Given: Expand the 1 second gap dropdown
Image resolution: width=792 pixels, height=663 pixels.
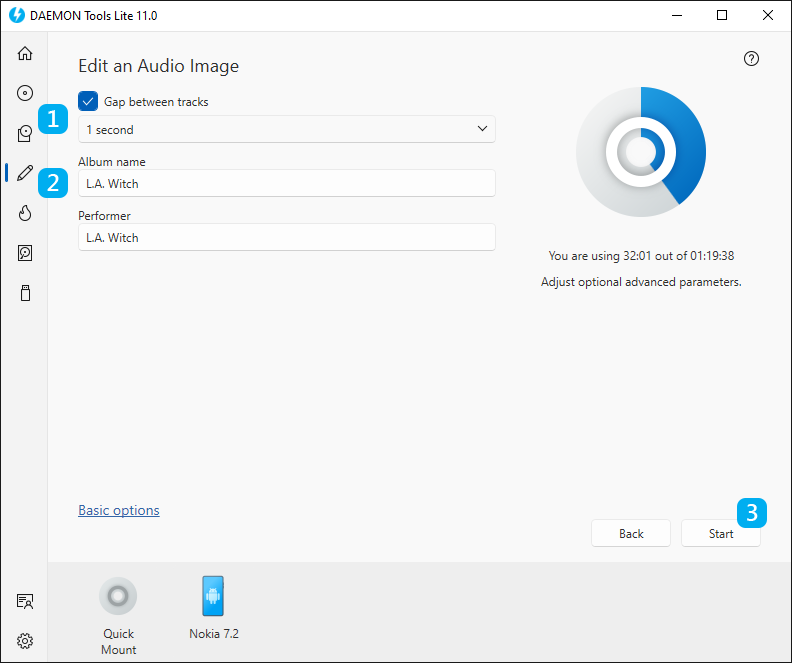Looking at the screenshot, I should [286, 129].
